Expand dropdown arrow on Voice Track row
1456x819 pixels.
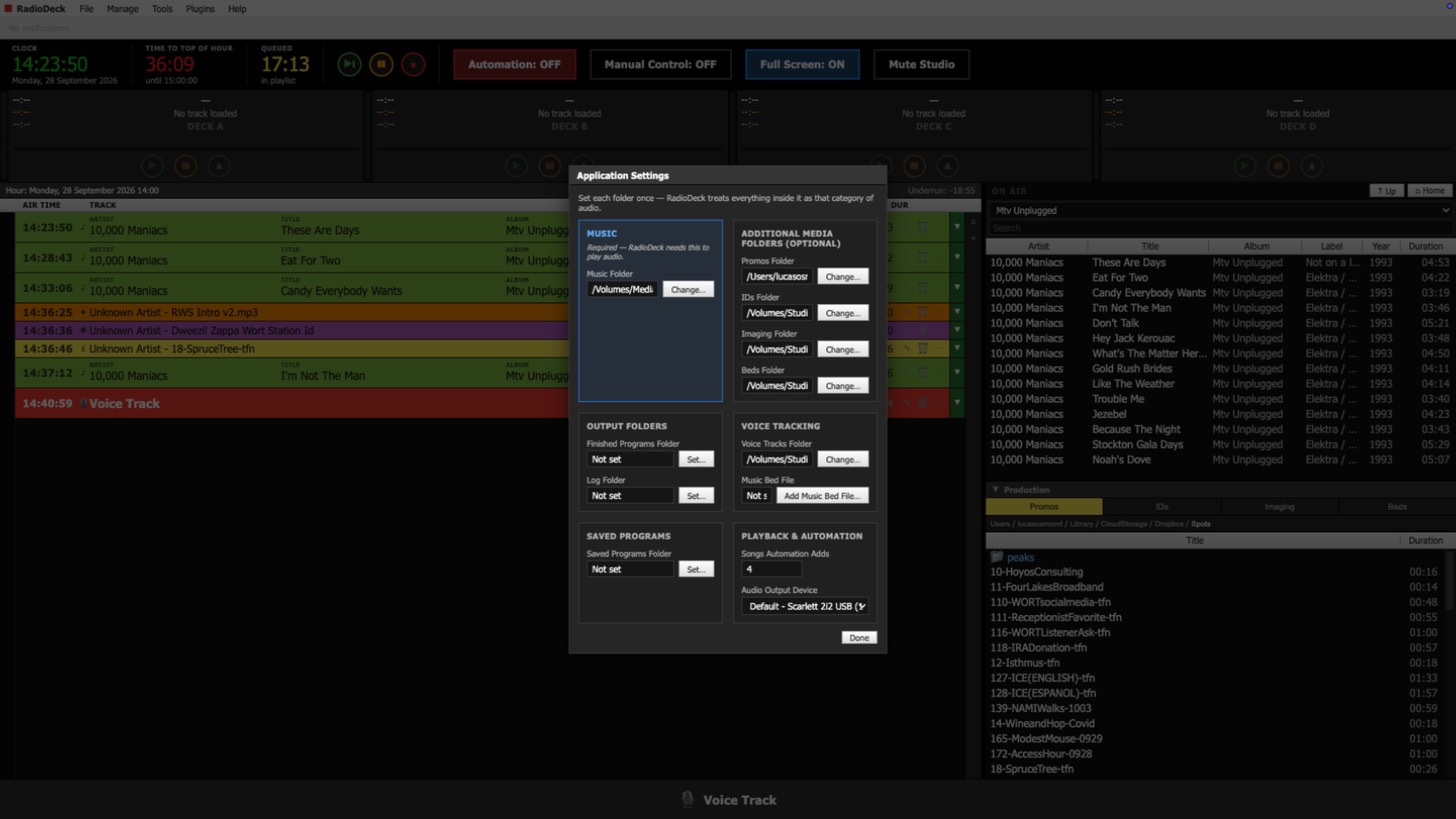[957, 403]
